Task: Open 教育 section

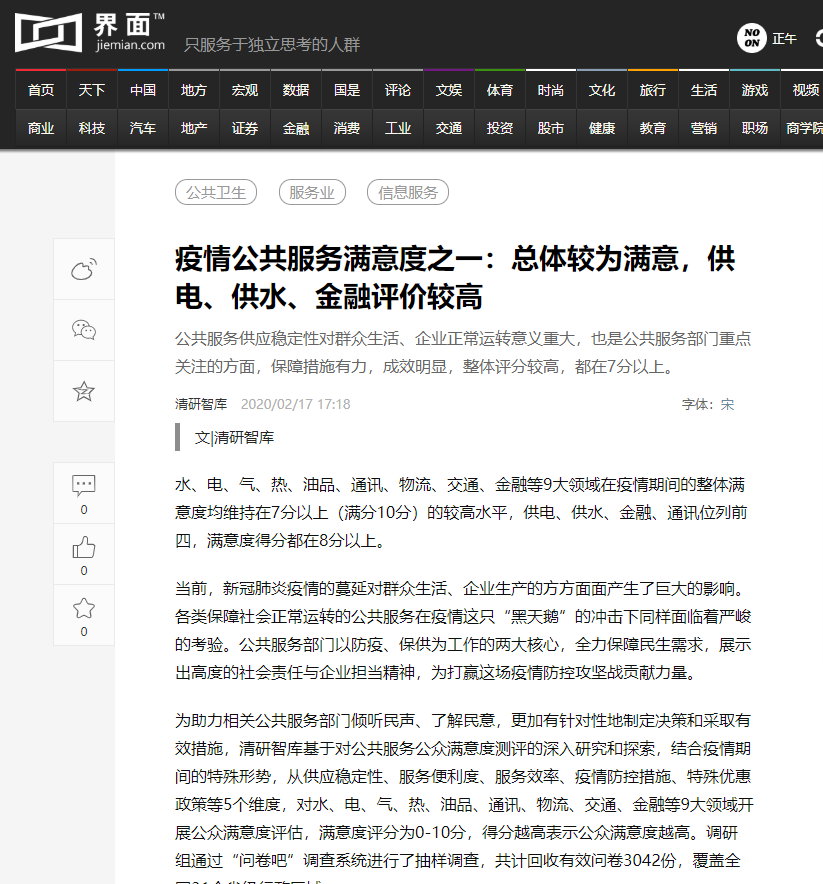Action: (653, 128)
